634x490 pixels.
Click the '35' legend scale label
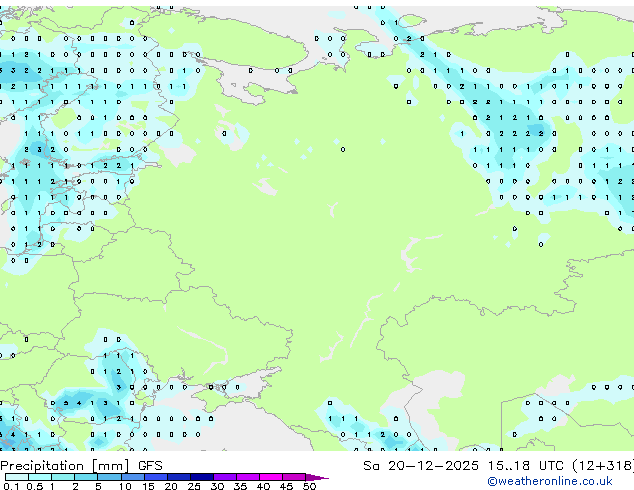pos(241,486)
